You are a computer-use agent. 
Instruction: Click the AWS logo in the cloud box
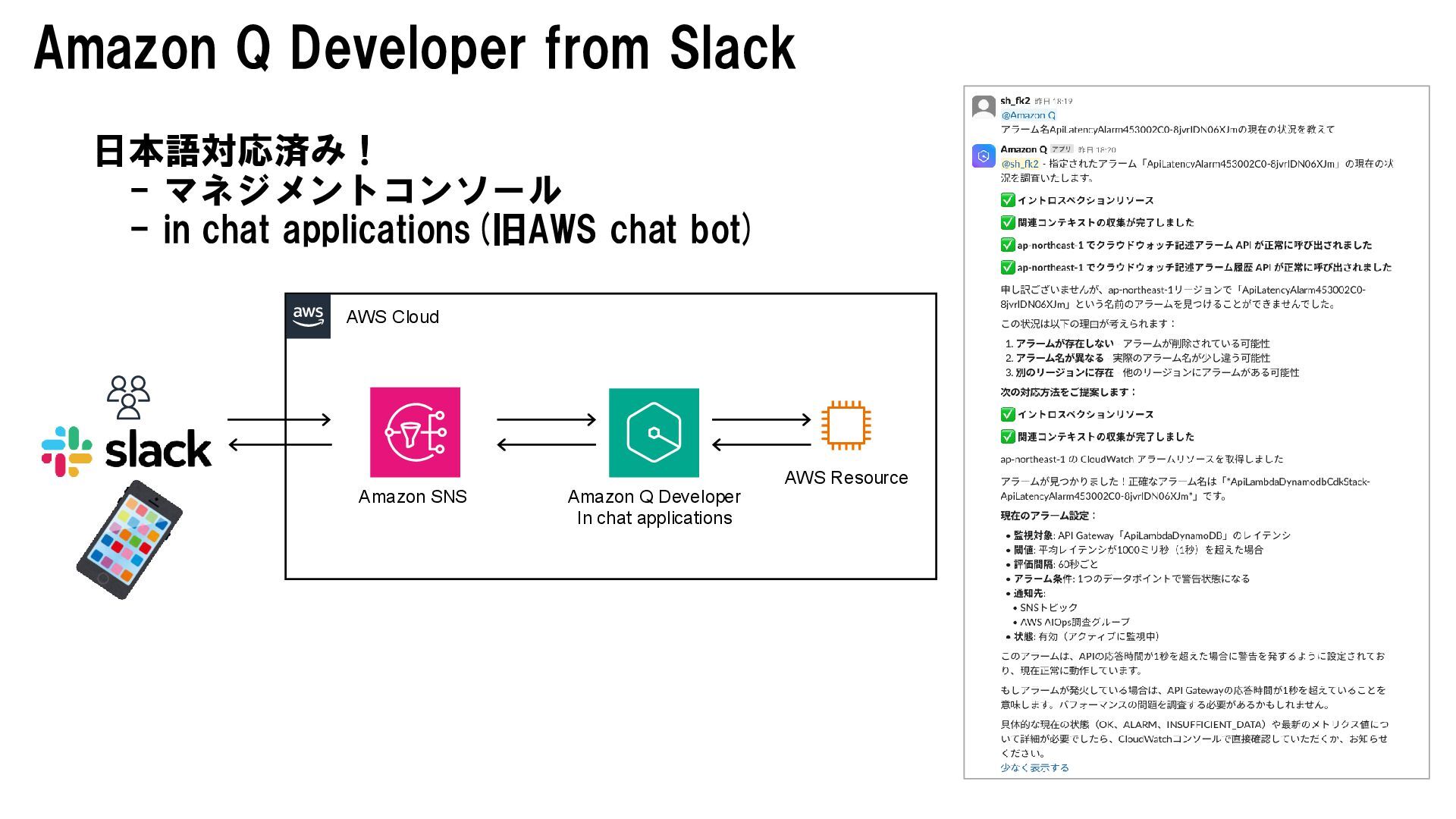click(308, 316)
